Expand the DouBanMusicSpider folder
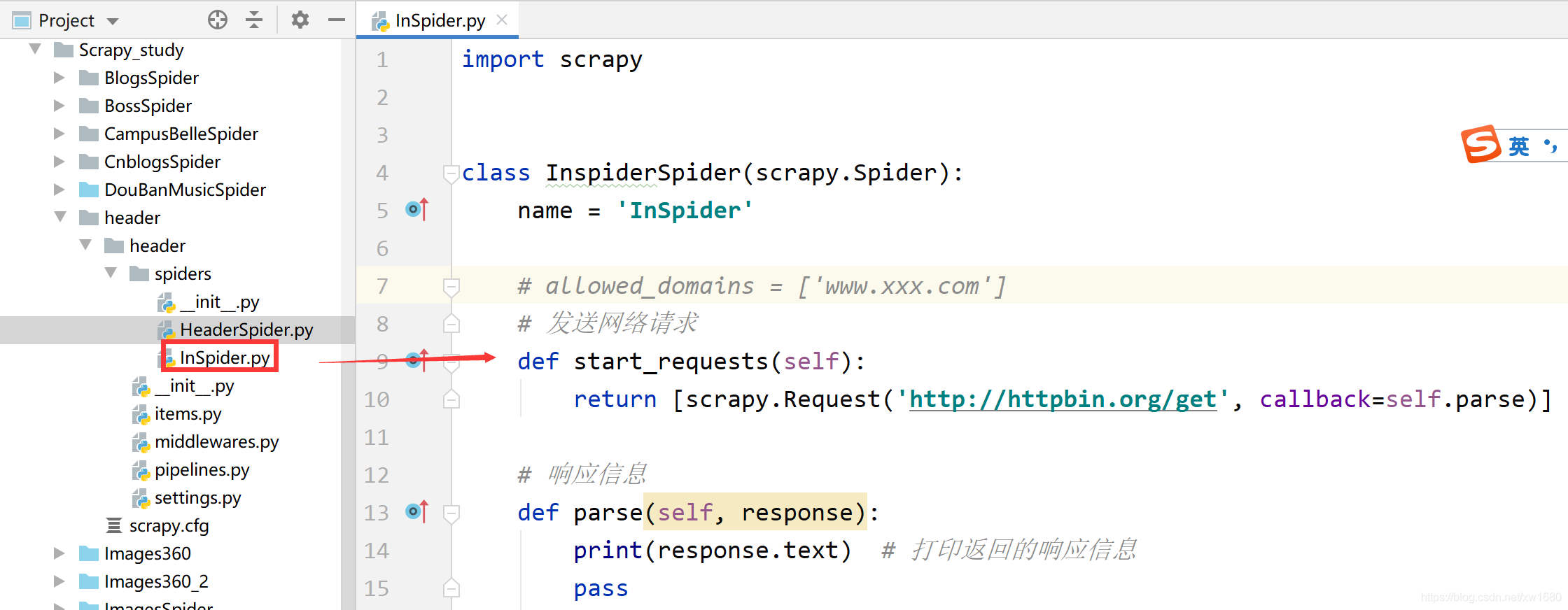The image size is (1568, 610). [59, 190]
